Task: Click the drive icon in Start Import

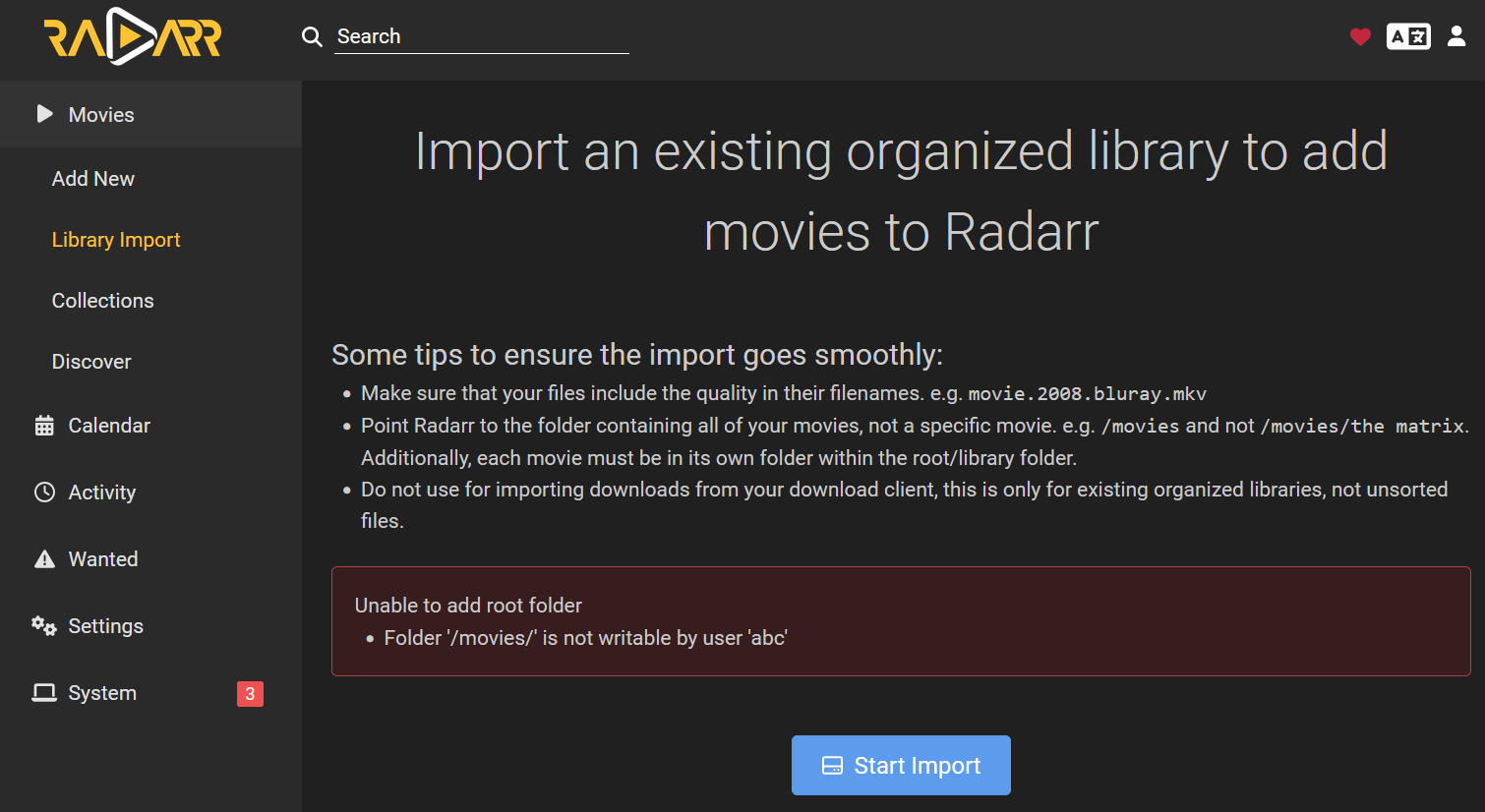Action: (x=832, y=766)
